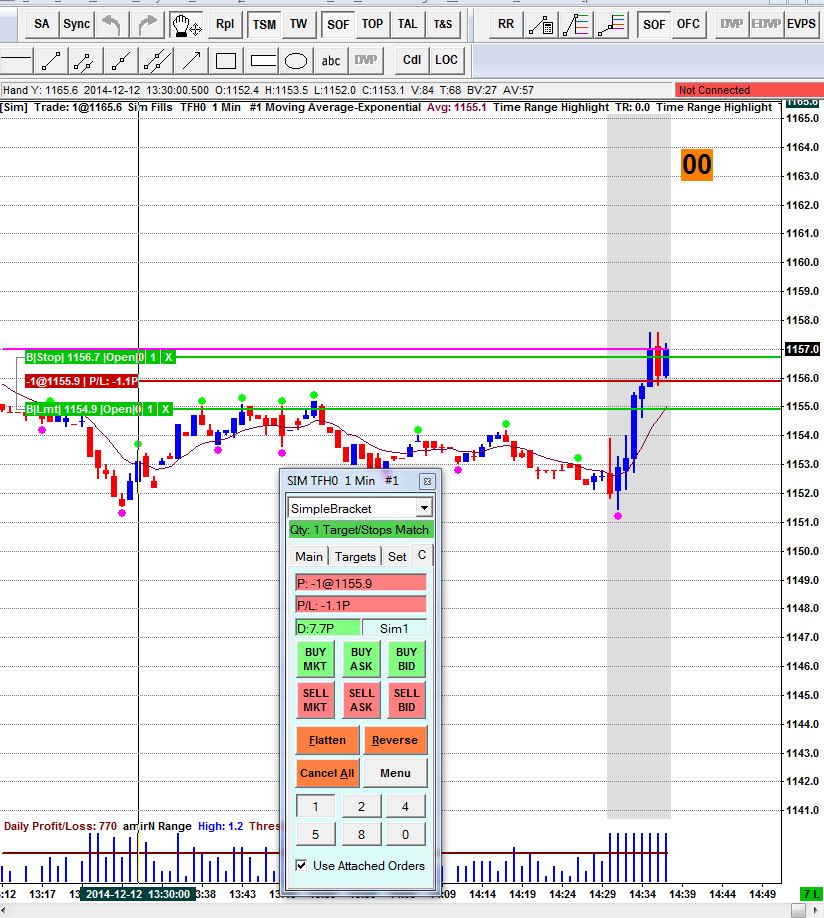Switch to the Targets tab
The image size is (824, 918).
[355, 556]
